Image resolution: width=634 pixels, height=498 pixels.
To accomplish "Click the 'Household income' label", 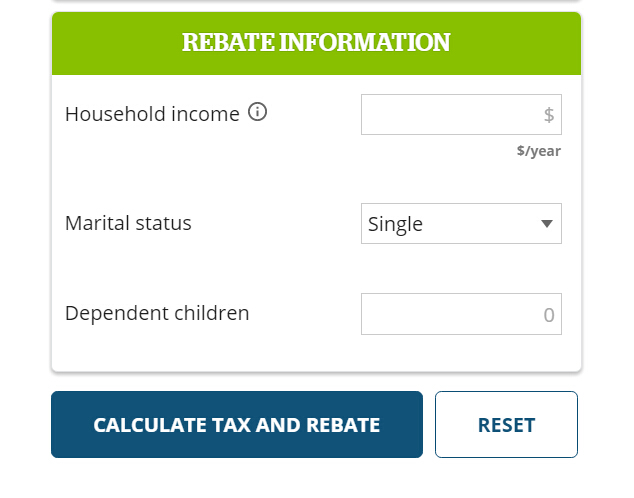I will pos(152,114).
